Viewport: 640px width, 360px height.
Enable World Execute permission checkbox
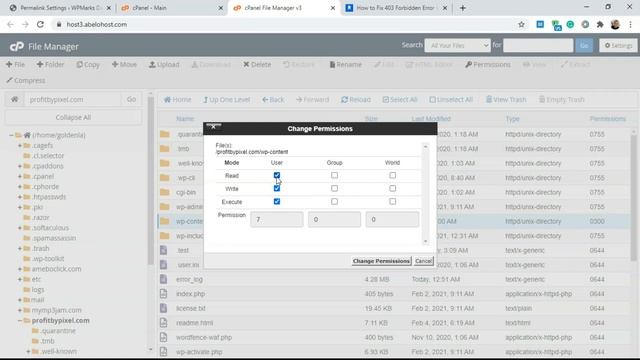click(392, 201)
